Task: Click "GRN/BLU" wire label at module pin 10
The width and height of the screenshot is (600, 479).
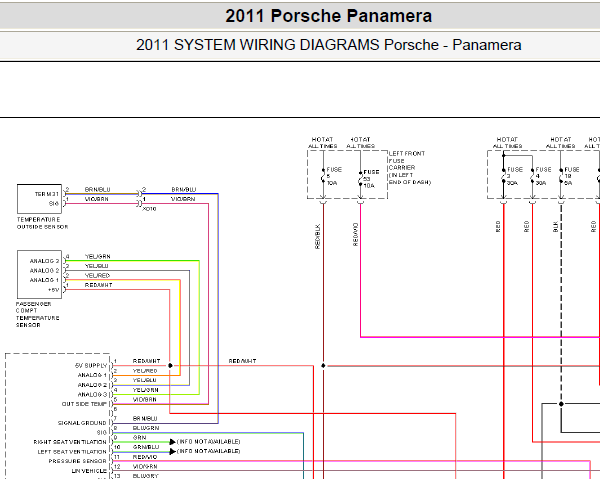Action: tap(146, 447)
